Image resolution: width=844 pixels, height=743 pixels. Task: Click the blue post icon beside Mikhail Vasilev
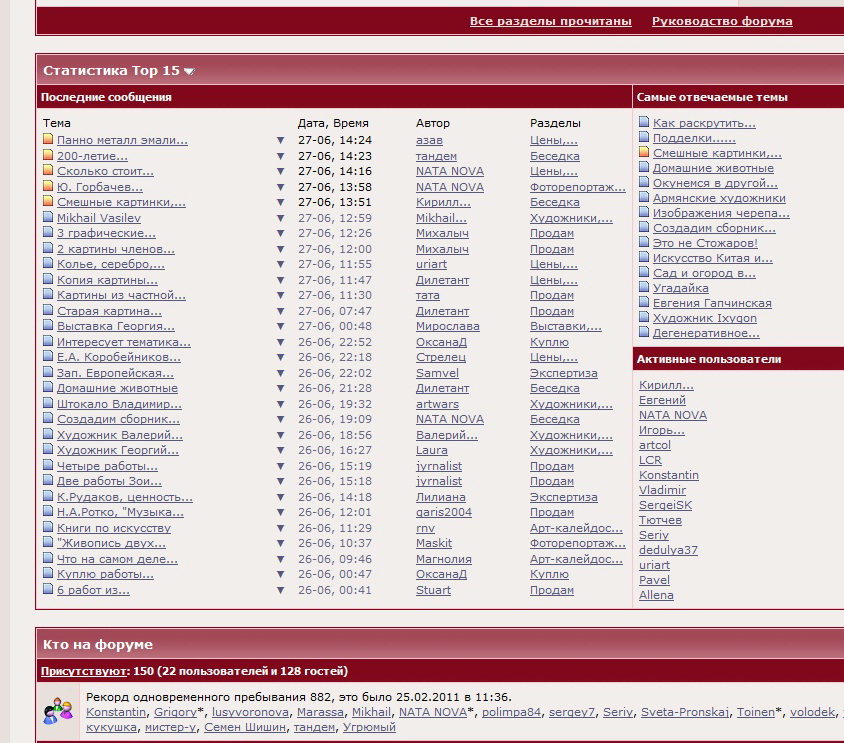pyautogui.click(x=48, y=218)
